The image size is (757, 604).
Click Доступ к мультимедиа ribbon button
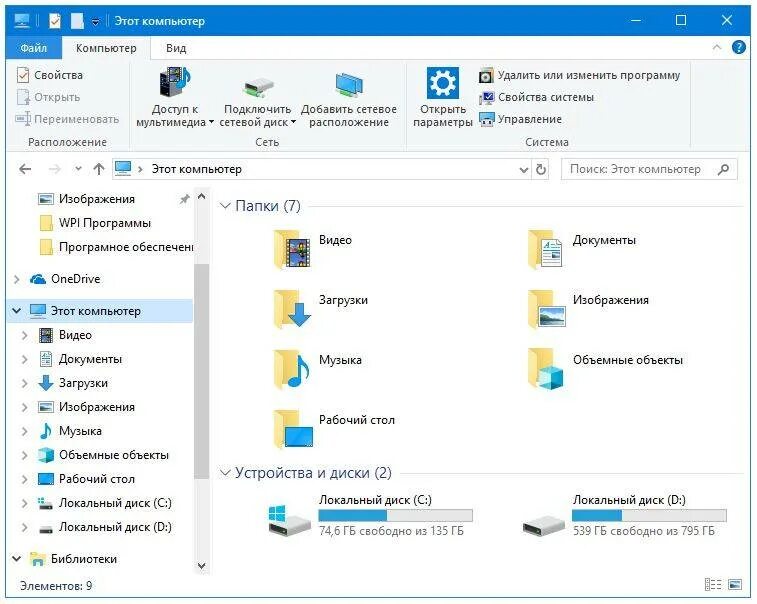[x=175, y=97]
